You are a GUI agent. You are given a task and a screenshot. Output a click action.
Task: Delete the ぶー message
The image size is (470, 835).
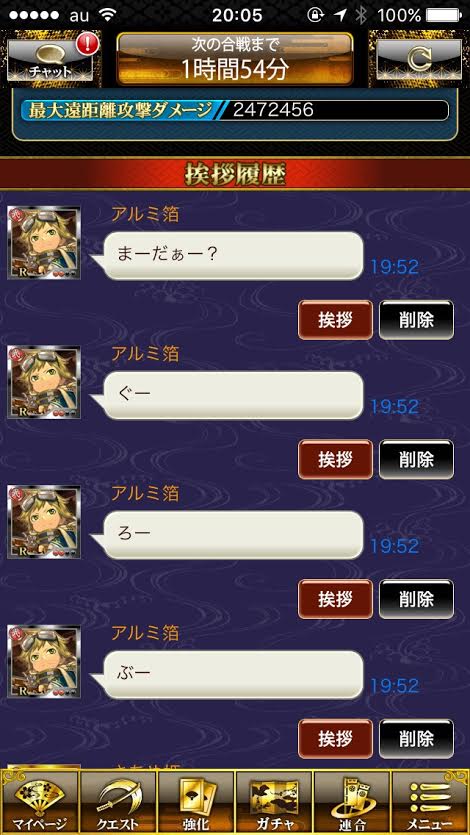tap(416, 739)
